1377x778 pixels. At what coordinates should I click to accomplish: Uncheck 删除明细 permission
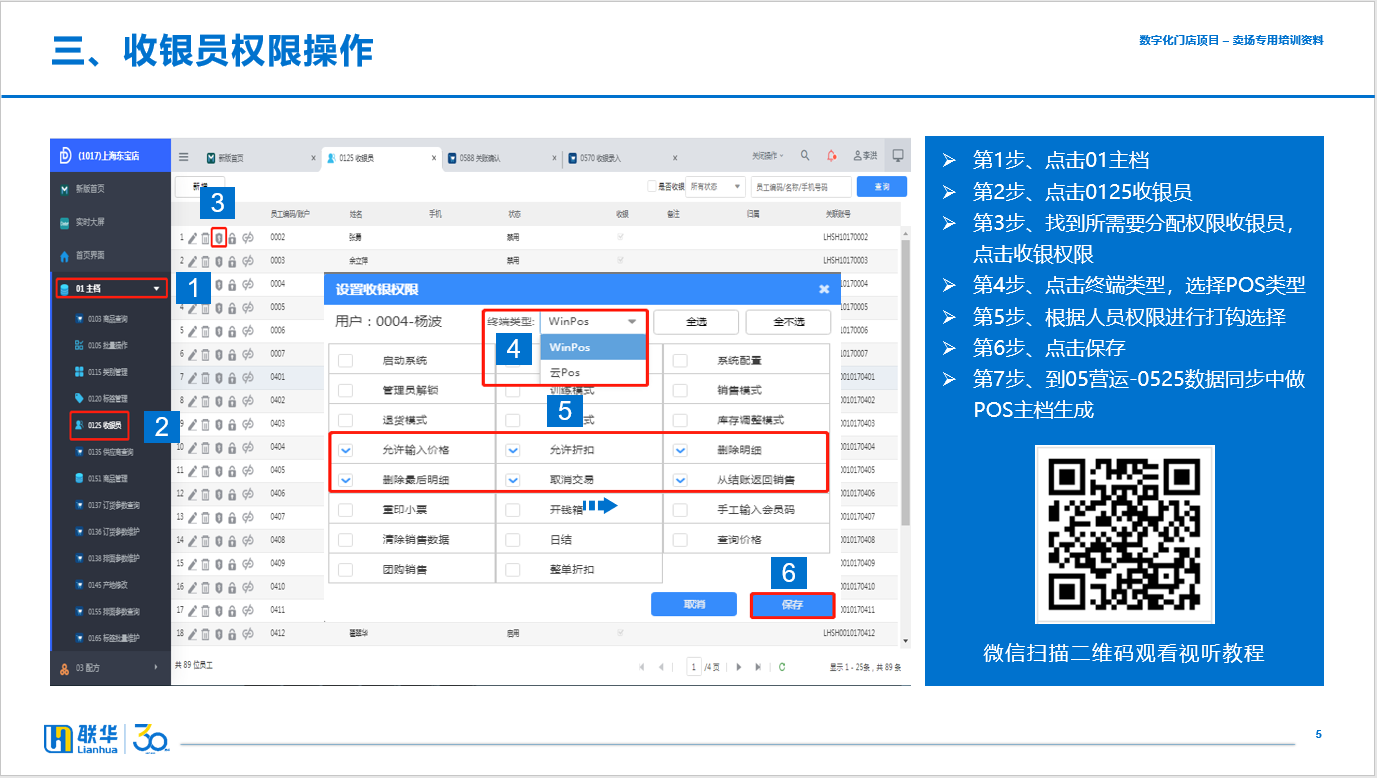(680, 450)
